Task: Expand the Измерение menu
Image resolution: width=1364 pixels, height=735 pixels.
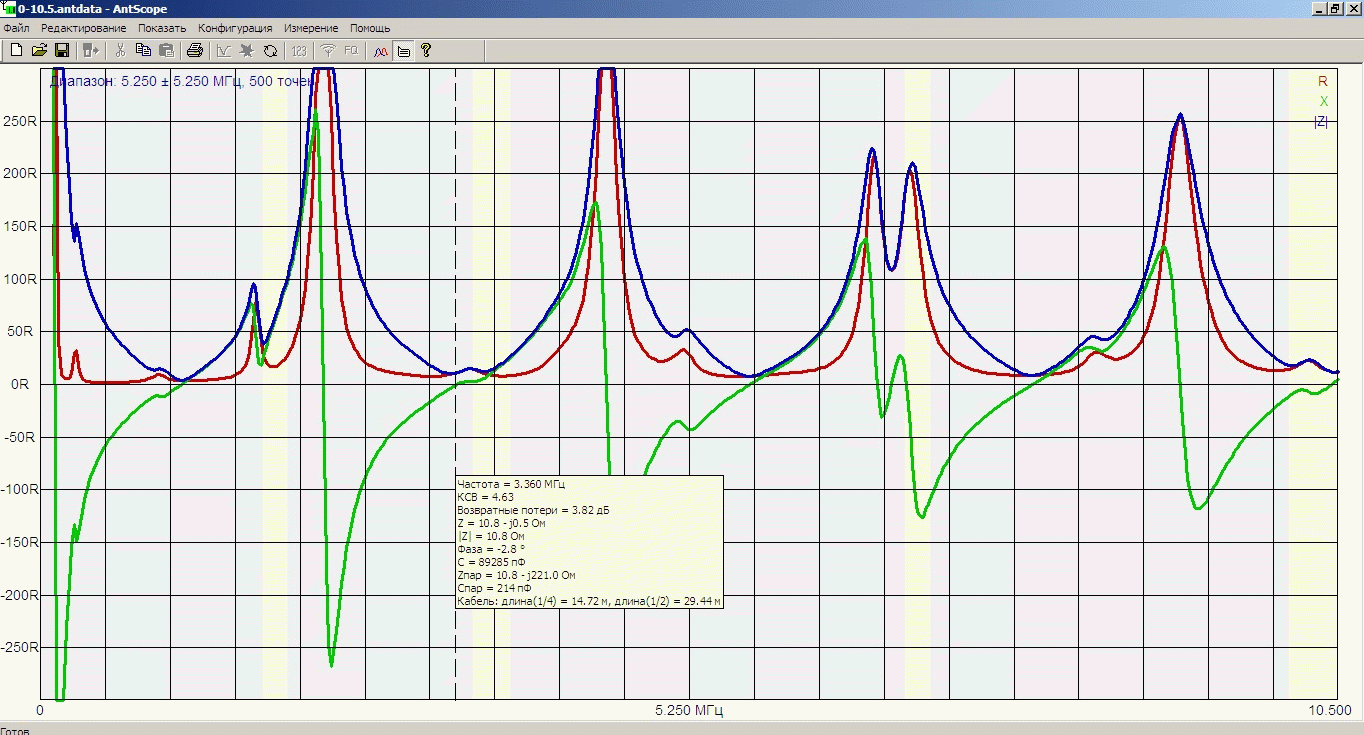Action: [311, 28]
